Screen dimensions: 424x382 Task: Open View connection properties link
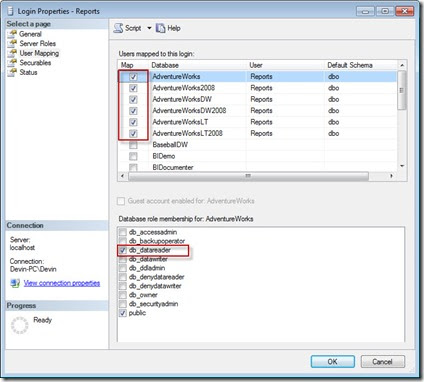click(62, 283)
